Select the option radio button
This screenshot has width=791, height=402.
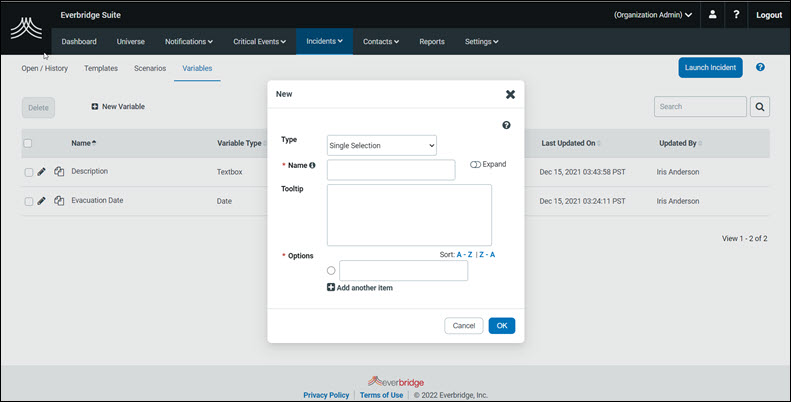click(x=331, y=270)
